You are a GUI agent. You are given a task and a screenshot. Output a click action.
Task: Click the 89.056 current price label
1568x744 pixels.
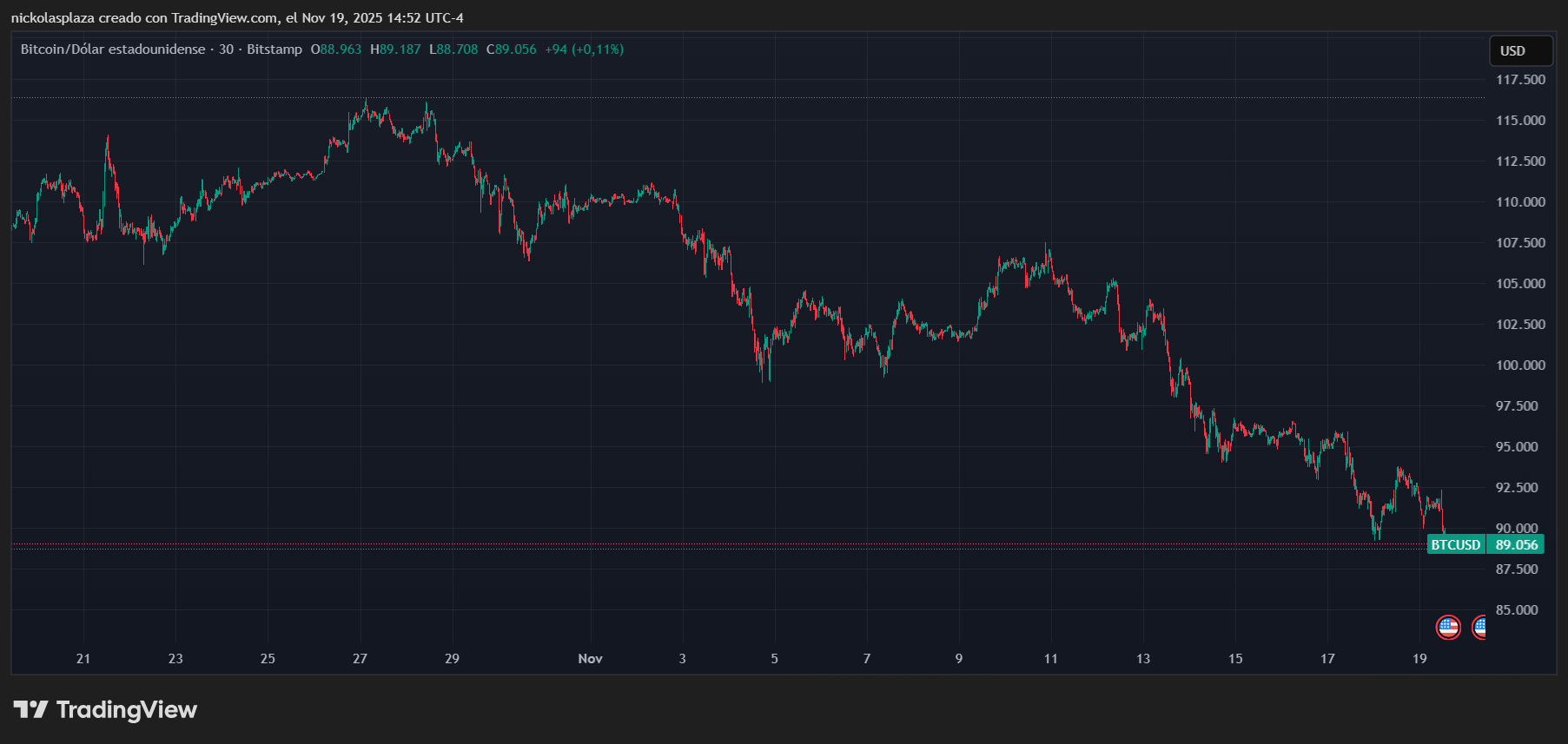click(1516, 545)
